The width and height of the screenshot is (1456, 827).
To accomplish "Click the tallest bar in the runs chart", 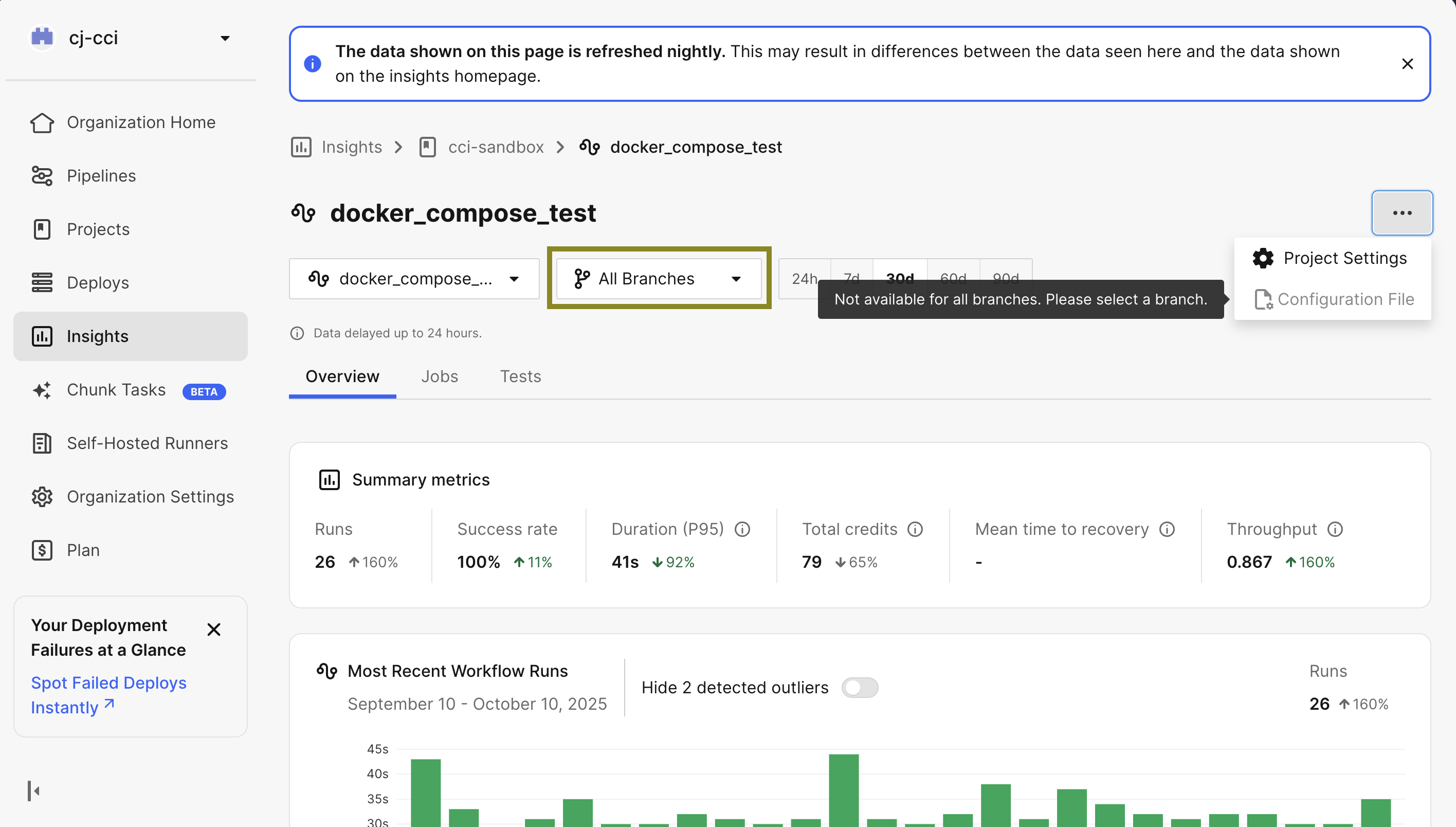I will coord(844,790).
